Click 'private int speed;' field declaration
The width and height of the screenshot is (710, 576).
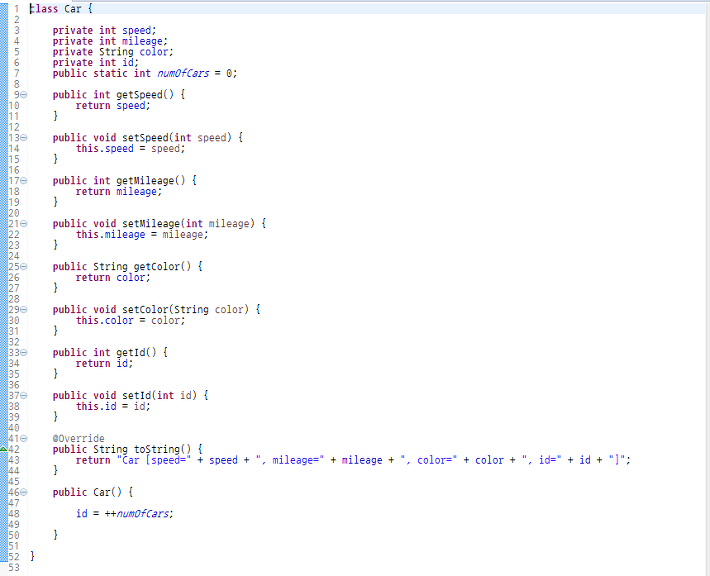coord(104,30)
